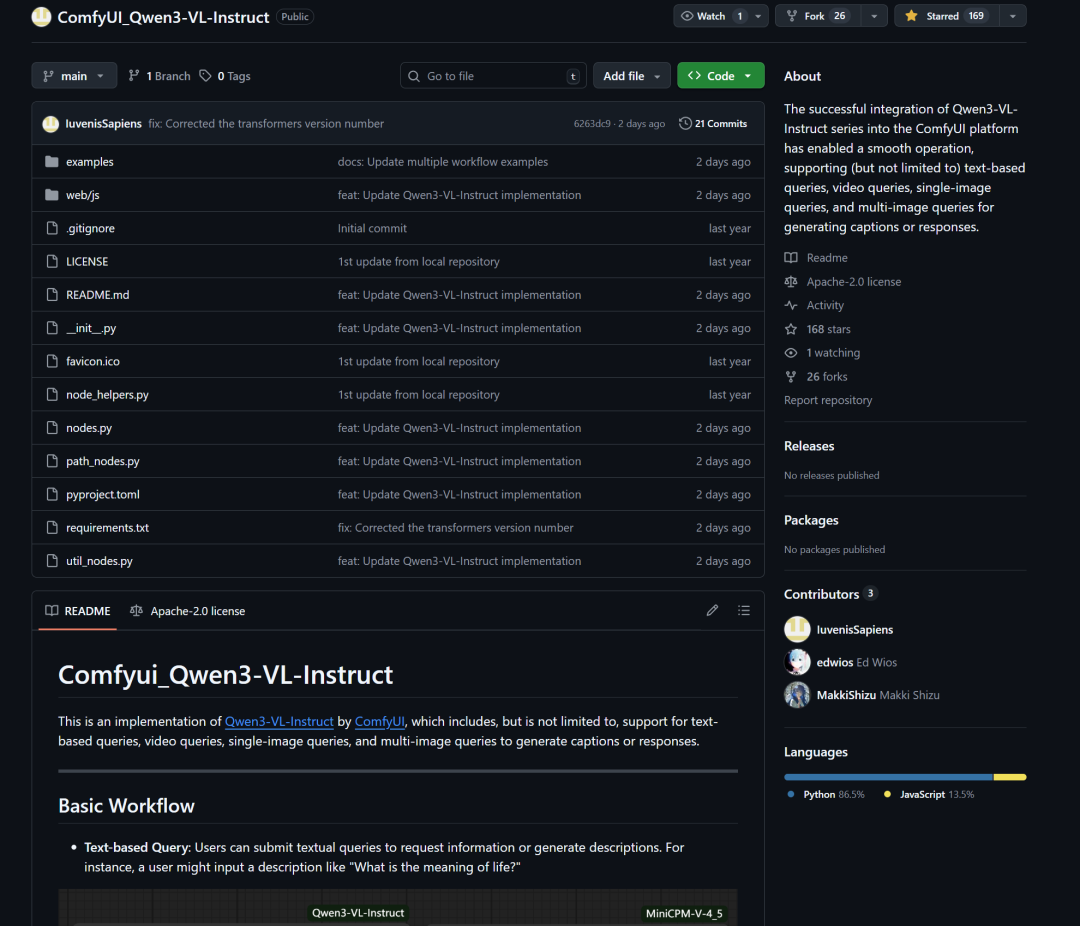Click the examples folder icon

point(52,162)
